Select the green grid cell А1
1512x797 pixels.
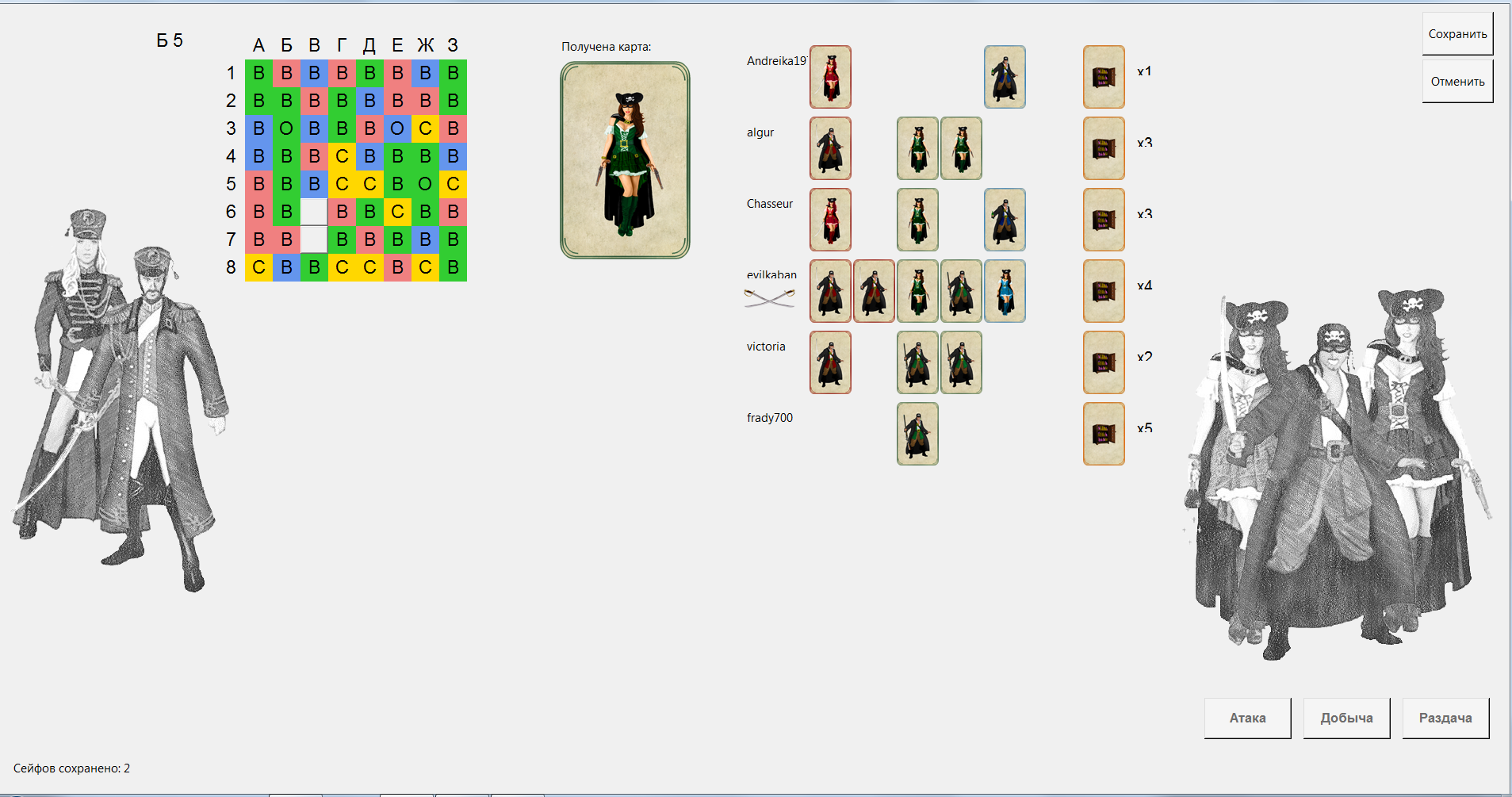pos(258,73)
